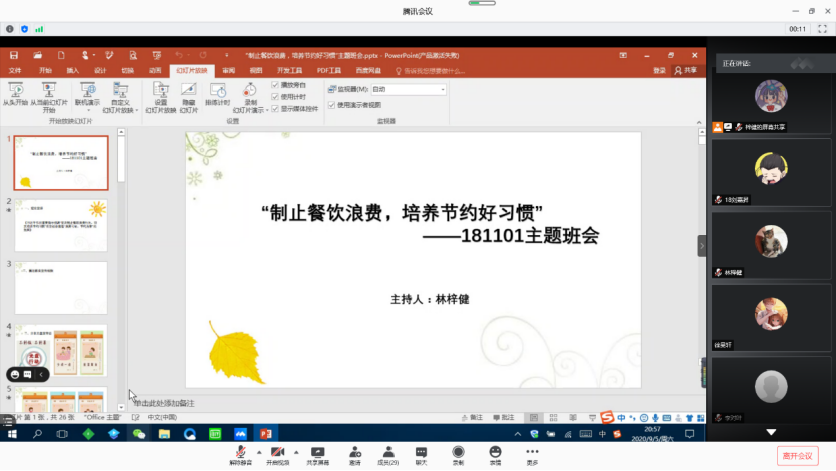
Task: Switch to the 视图 ribbon tab
Action: pyautogui.click(x=256, y=70)
